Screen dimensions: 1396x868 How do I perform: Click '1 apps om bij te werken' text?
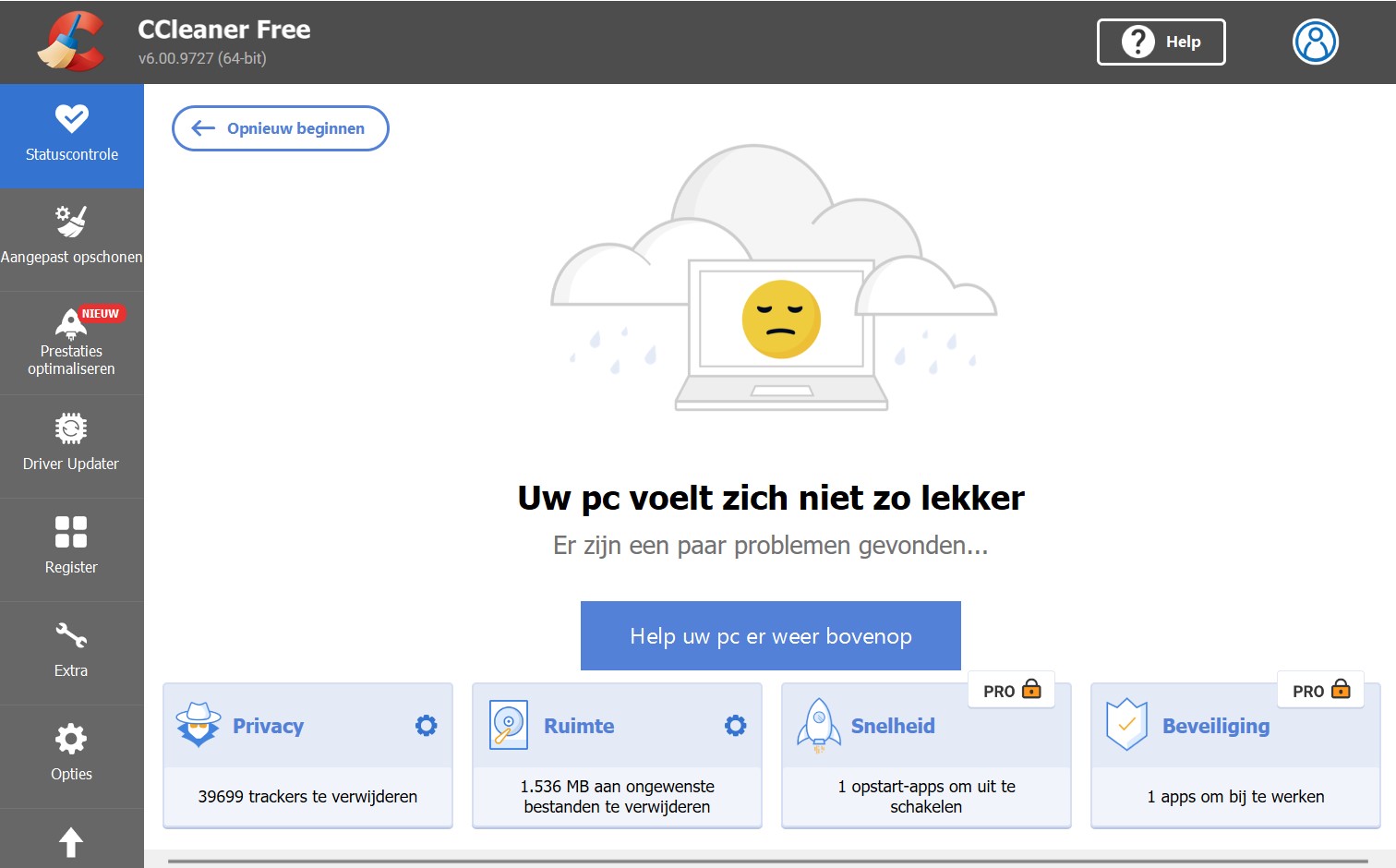[1235, 796]
